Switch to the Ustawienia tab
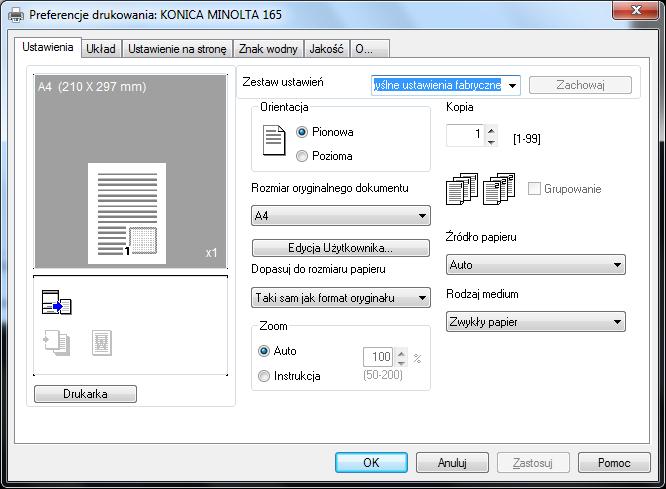This screenshot has height=489, width=666. point(48,47)
